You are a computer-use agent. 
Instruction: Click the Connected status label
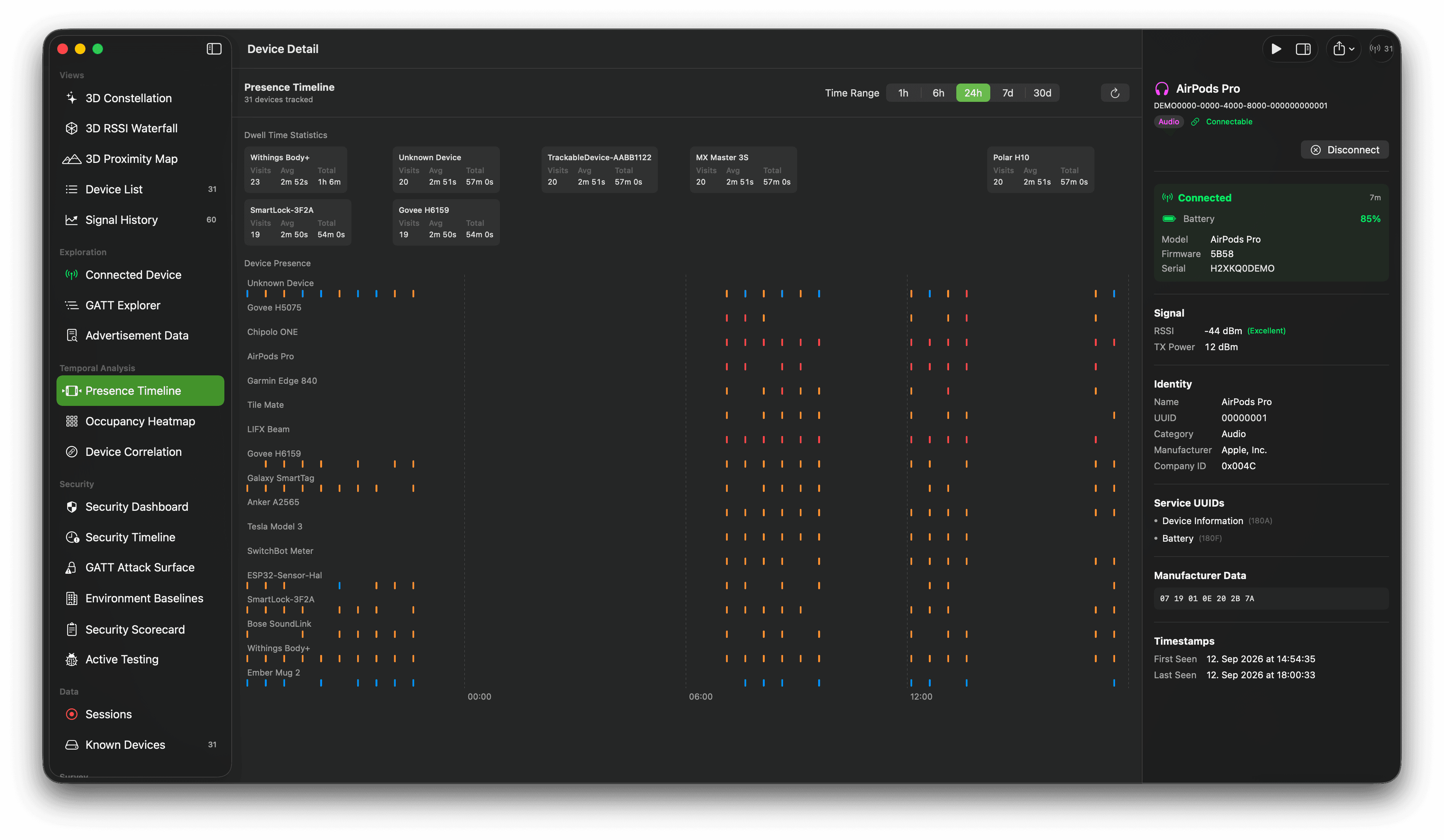point(1204,198)
